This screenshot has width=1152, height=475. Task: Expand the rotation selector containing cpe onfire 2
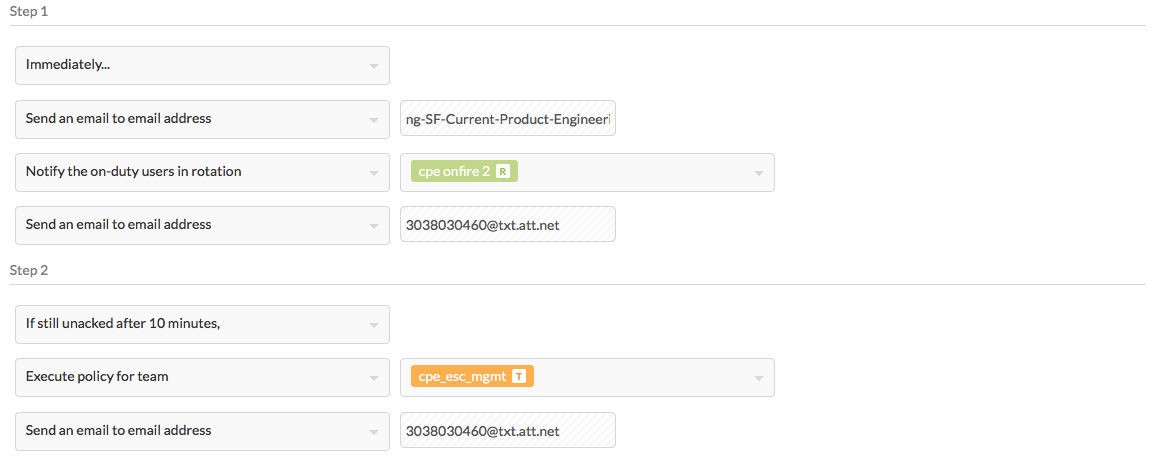[x=587, y=172]
